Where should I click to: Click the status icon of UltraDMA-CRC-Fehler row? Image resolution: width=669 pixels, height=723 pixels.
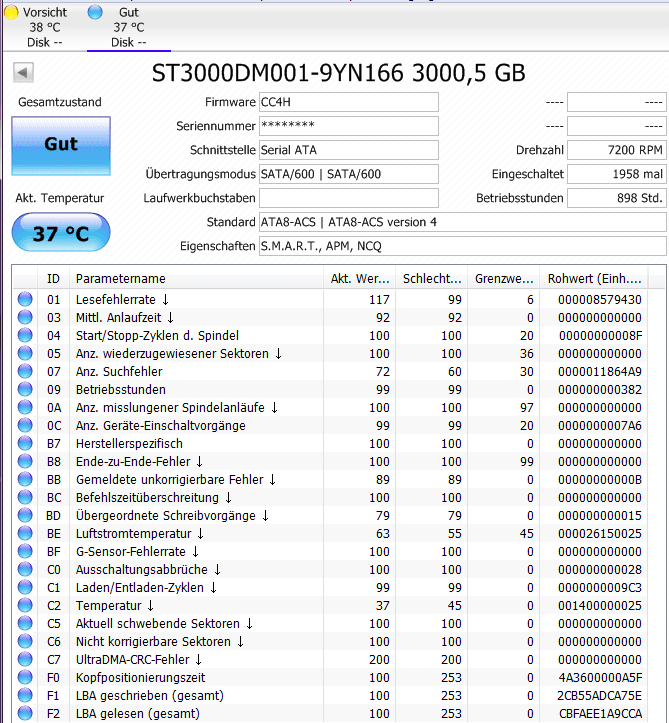[x=25, y=659]
